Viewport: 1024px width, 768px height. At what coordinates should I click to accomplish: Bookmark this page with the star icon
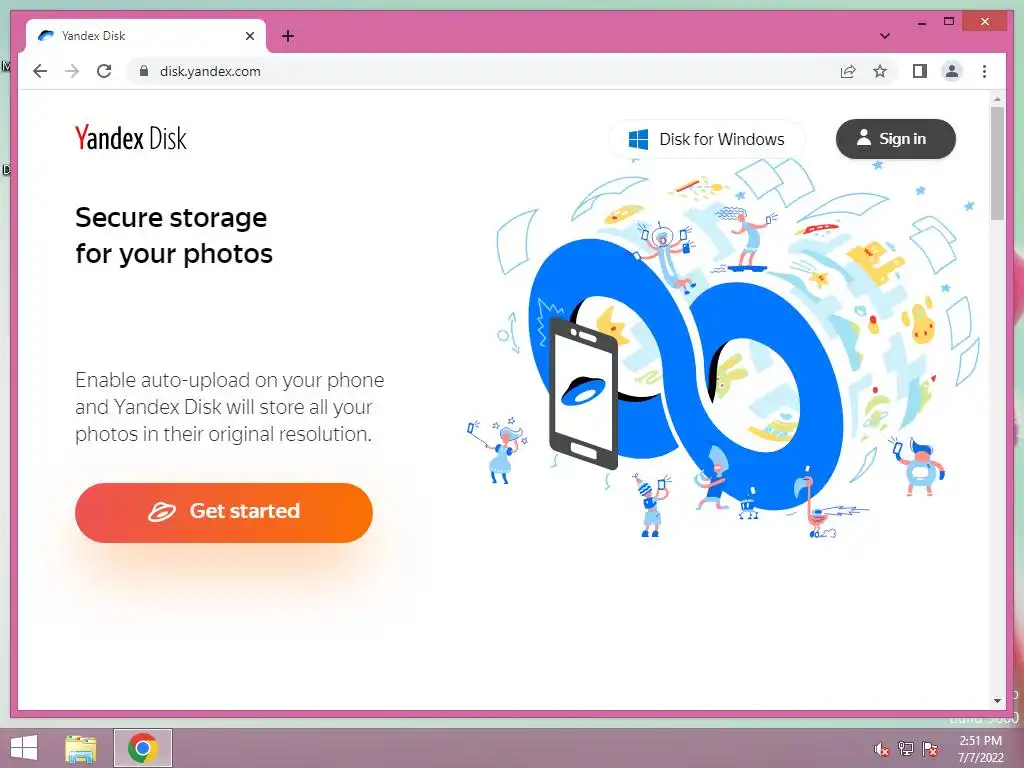880,71
